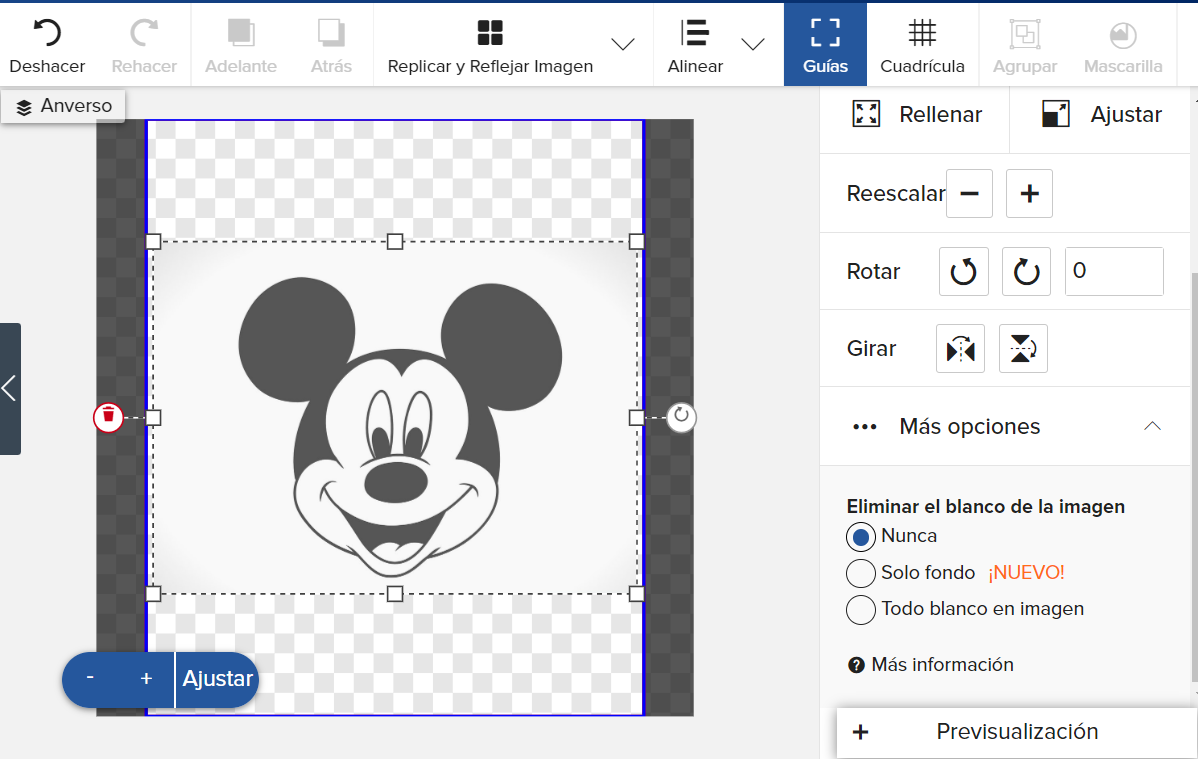Decrease scale with Reescalar minus button
The height and width of the screenshot is (759, 1198).
tap(970, 193)
